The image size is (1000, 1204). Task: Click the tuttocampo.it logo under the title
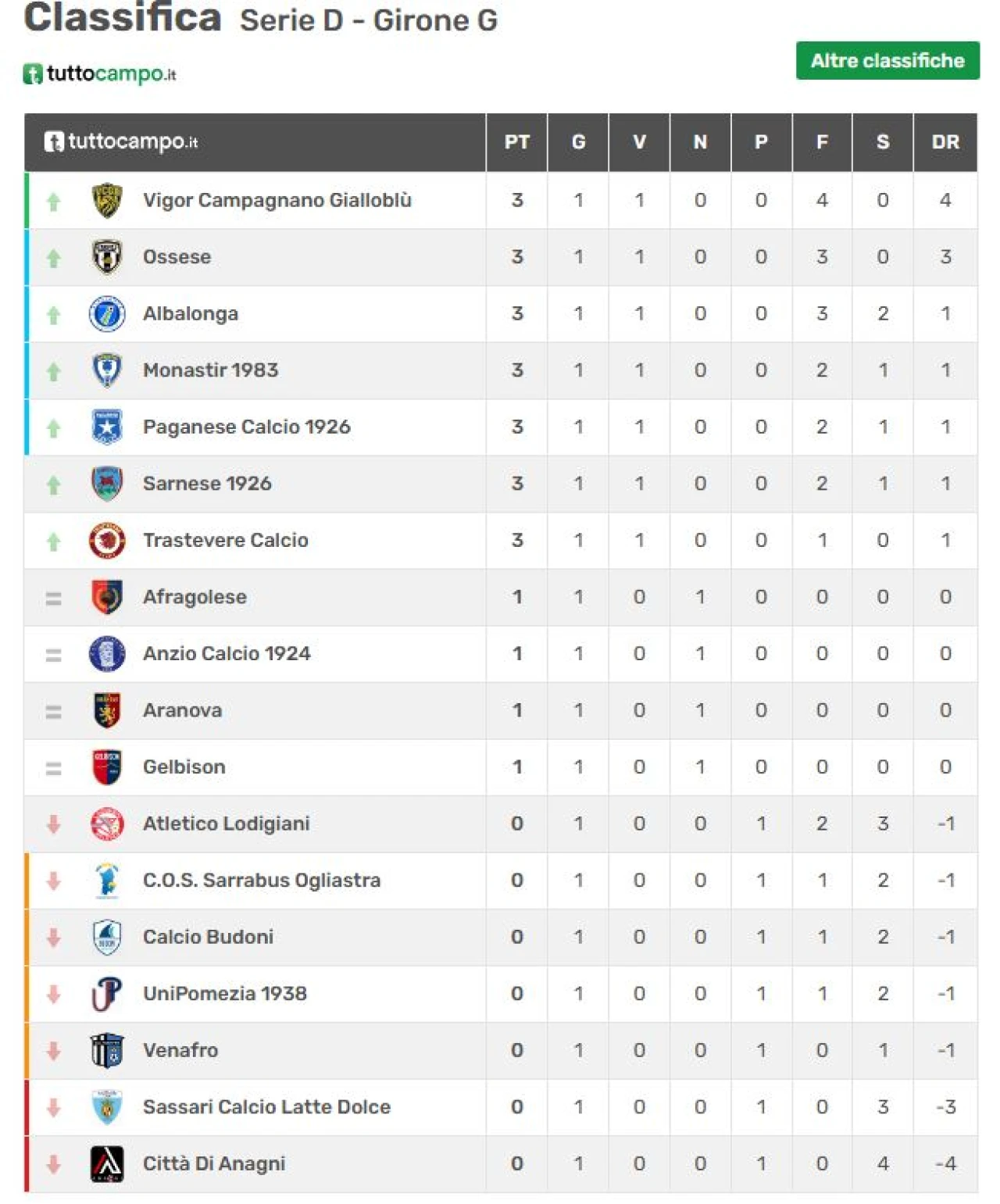(99, 74)
